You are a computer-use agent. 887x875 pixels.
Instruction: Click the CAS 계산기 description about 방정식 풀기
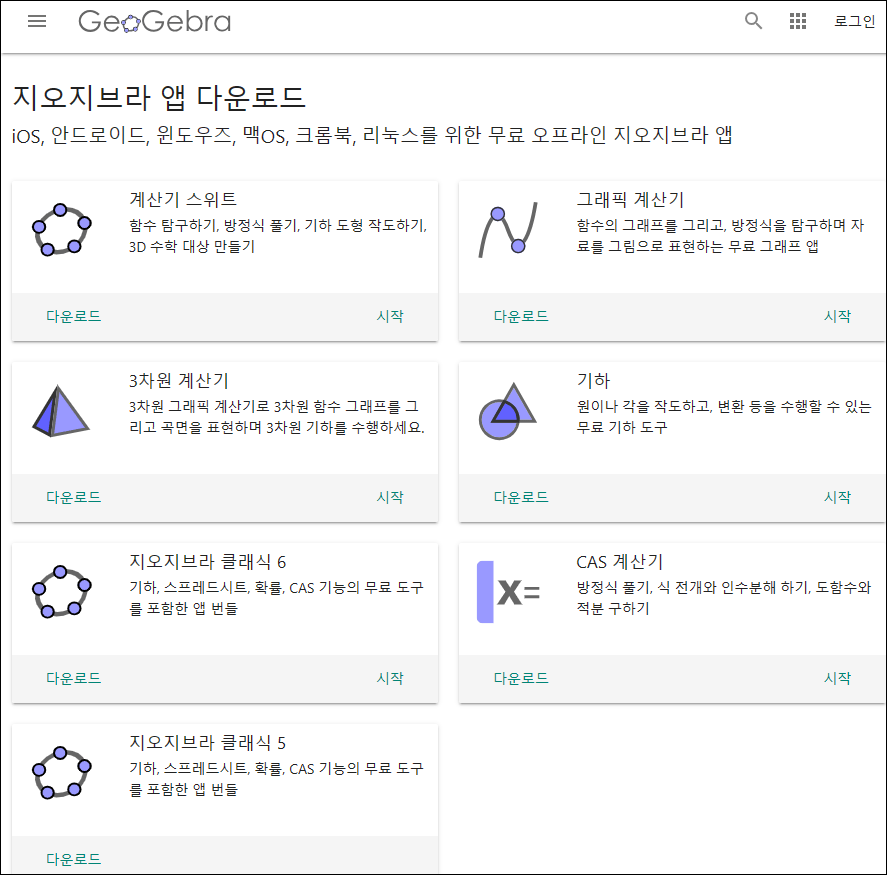click(724, 598)
